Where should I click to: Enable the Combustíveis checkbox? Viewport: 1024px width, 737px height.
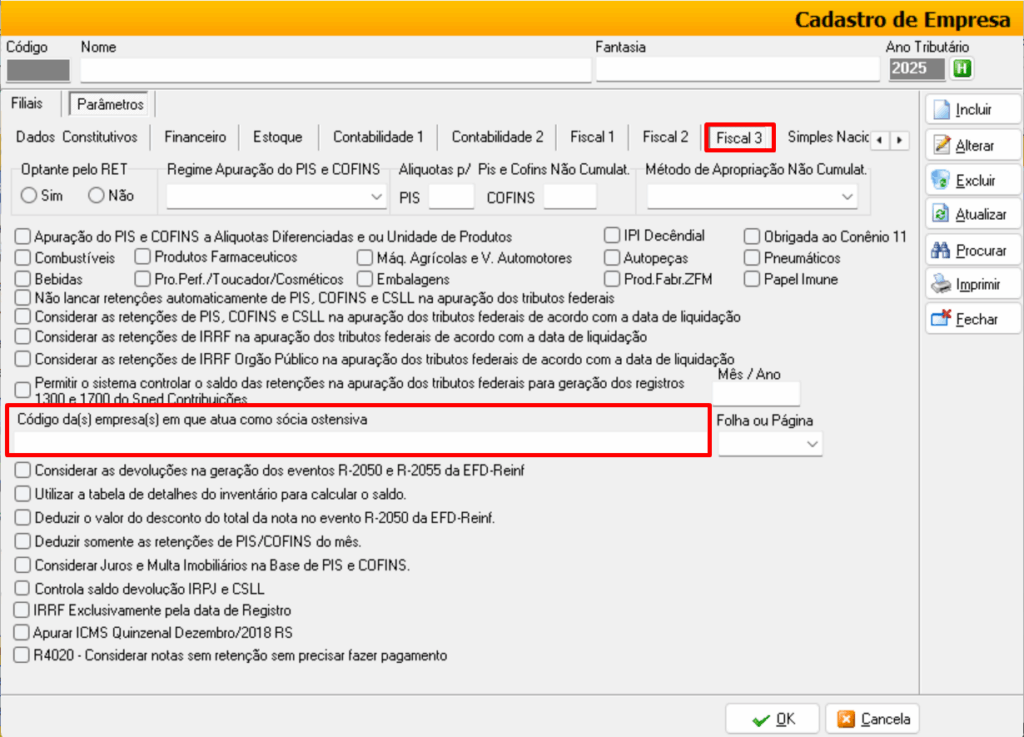click(x=23, y=258)
